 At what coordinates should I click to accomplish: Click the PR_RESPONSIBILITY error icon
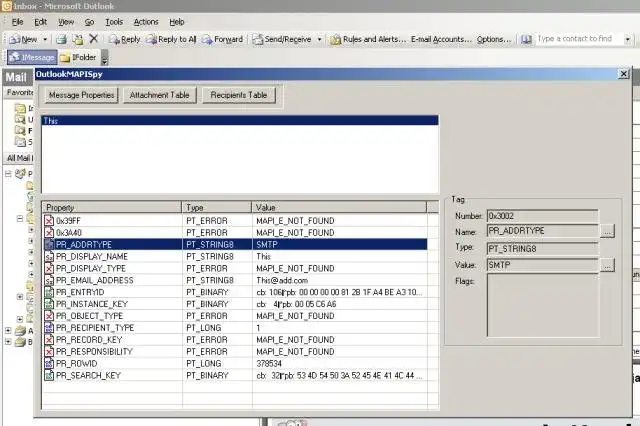coord(49,352)
